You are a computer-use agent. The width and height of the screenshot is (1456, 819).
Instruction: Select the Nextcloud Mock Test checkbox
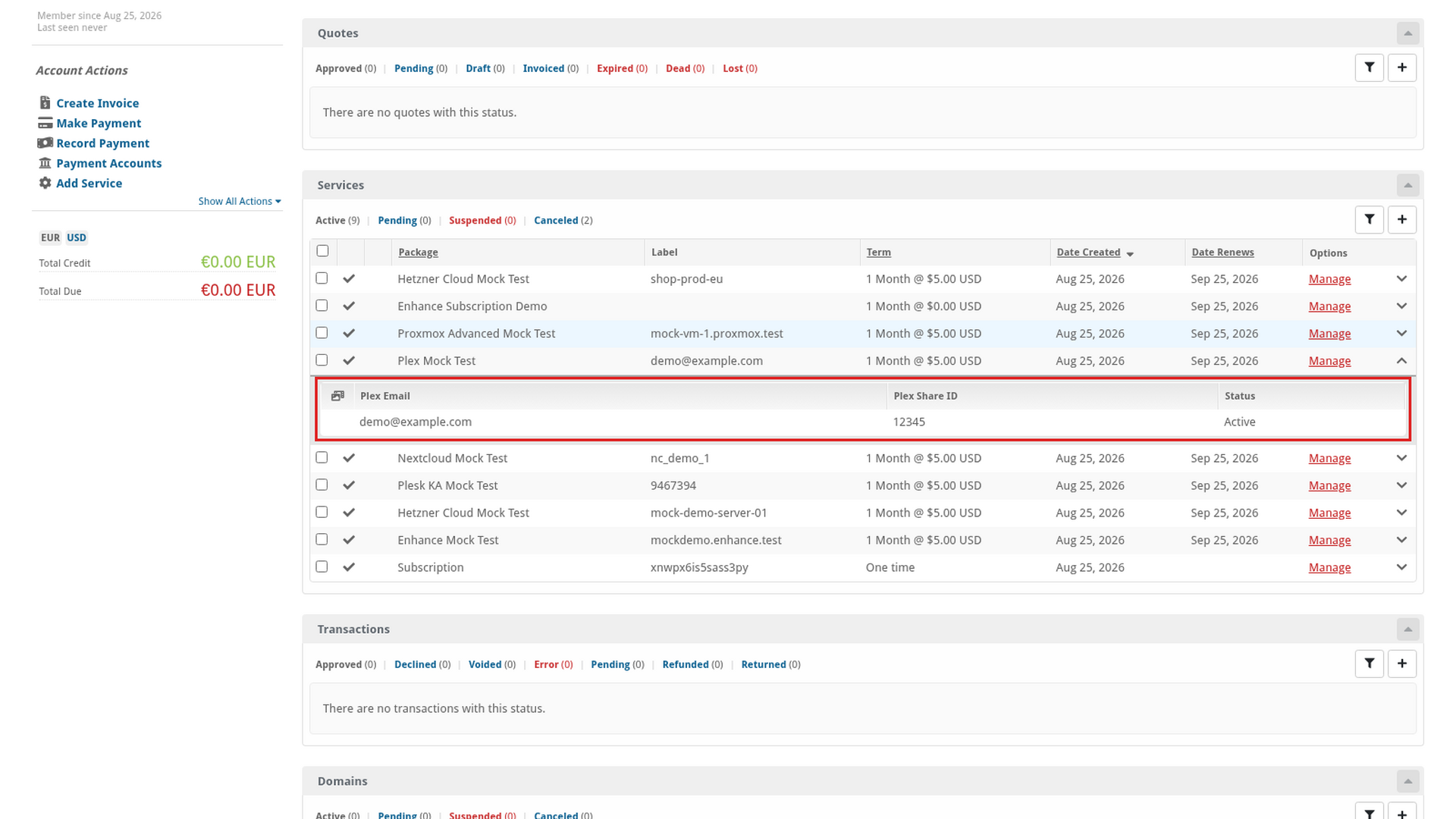[322, 457]
